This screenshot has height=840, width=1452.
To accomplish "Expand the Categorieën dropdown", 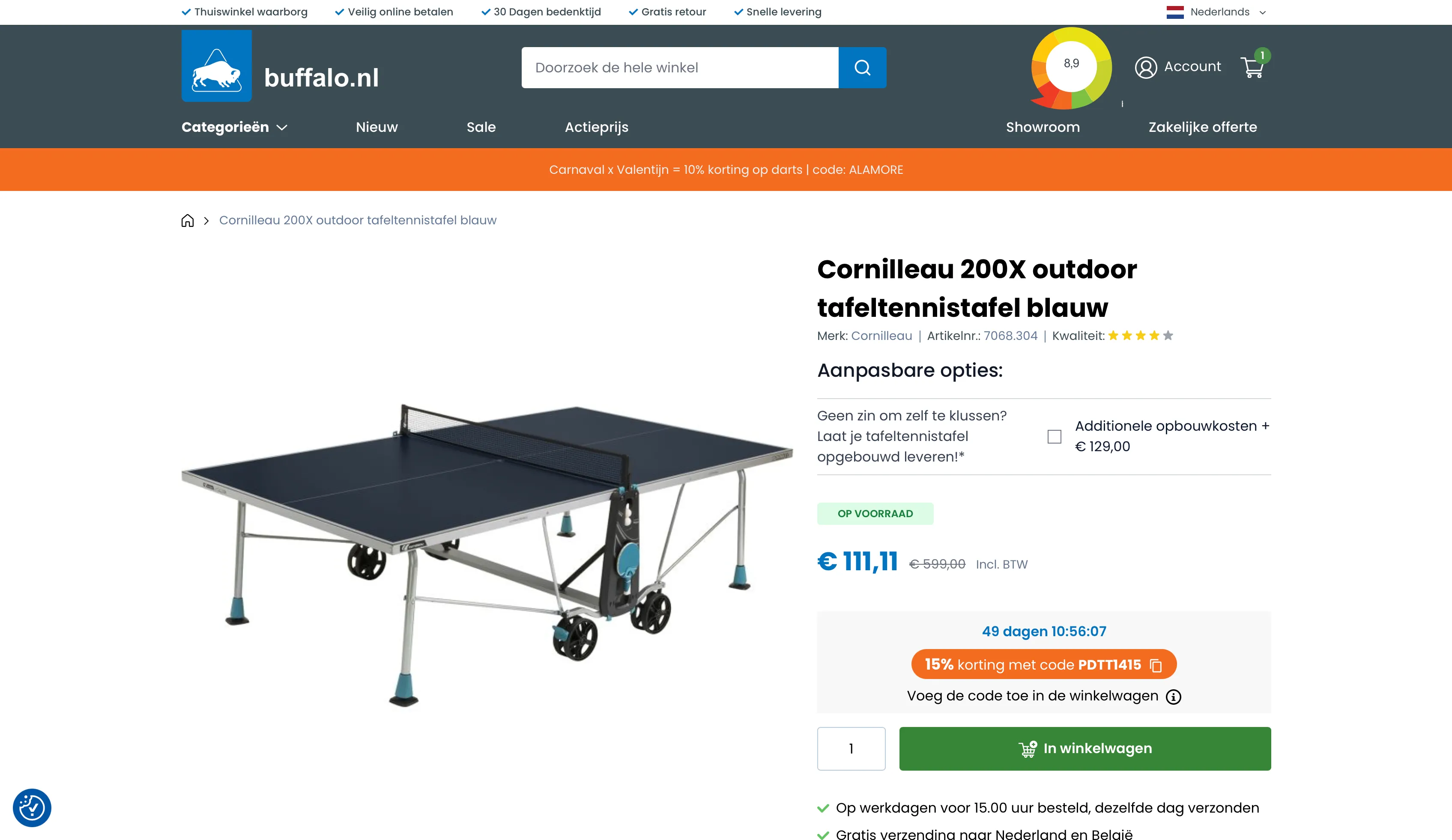I will click(x=235, y=127).
